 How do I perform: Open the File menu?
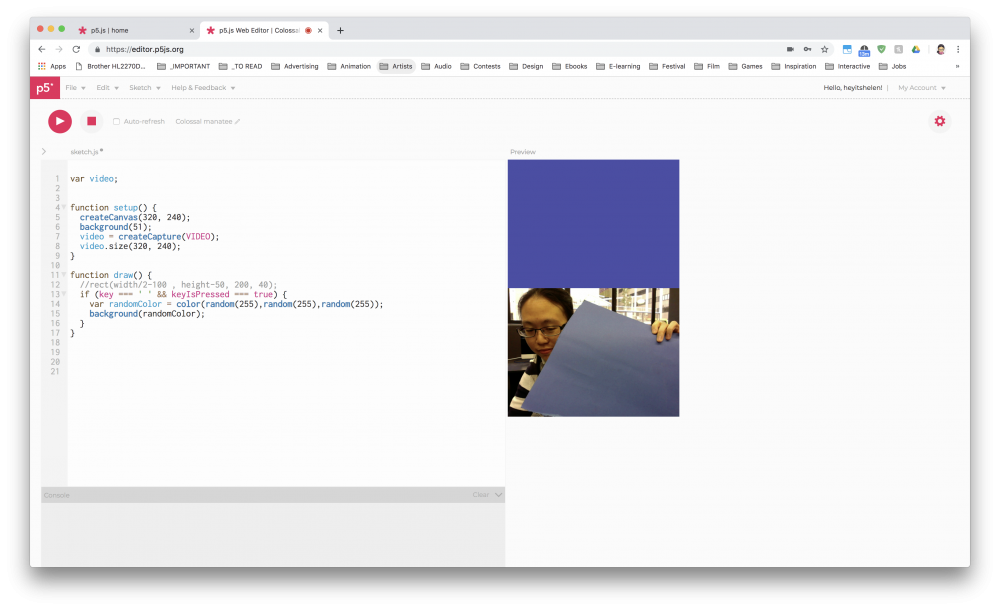tap(74, 88)
